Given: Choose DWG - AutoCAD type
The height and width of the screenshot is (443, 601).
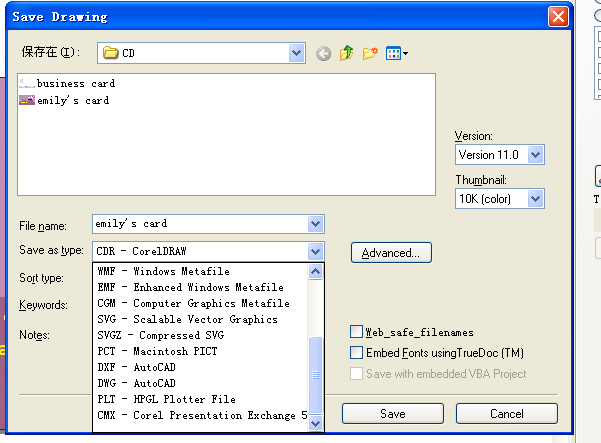Looking at the screenshot, I should click(x=200, y=383).
